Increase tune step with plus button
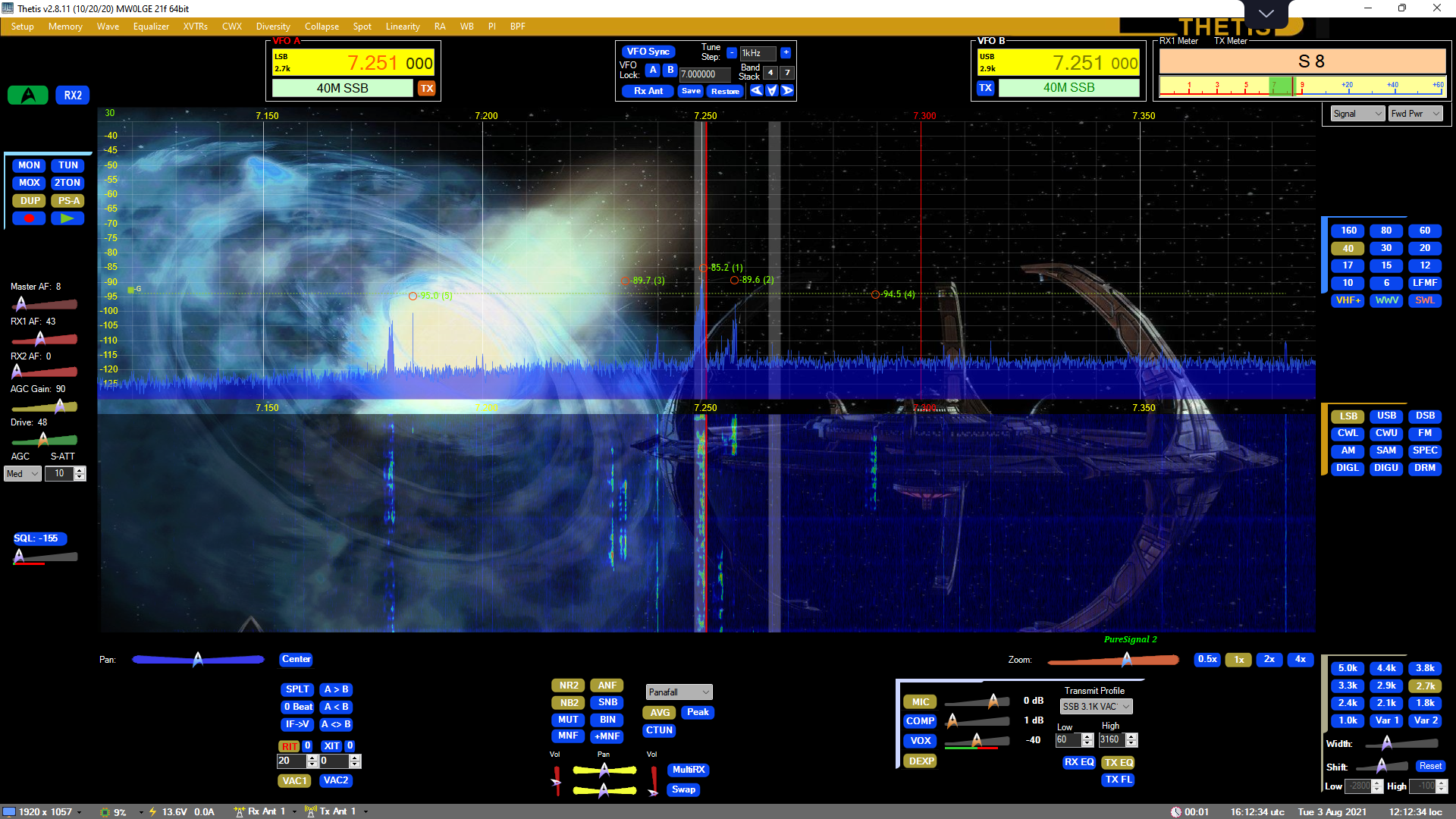1456x819 pixels. (x=786, y=53)
